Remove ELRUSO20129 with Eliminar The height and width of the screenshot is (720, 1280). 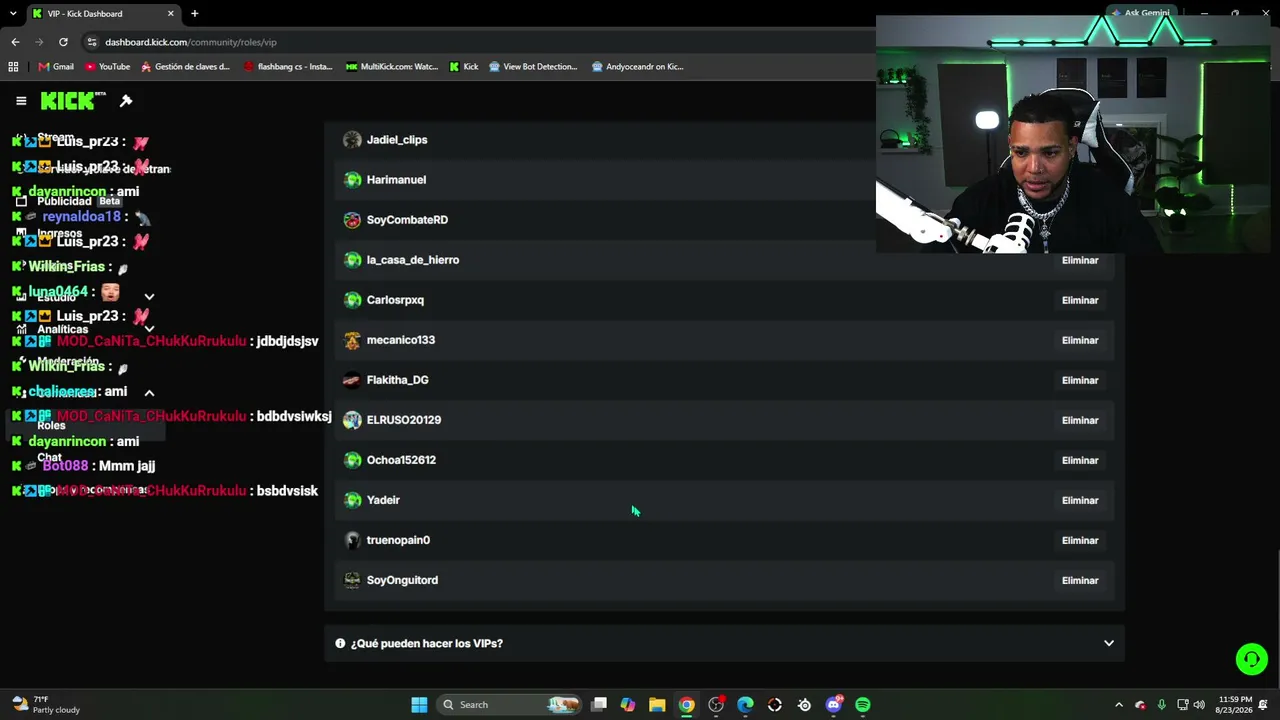(x=1080, y=420)
